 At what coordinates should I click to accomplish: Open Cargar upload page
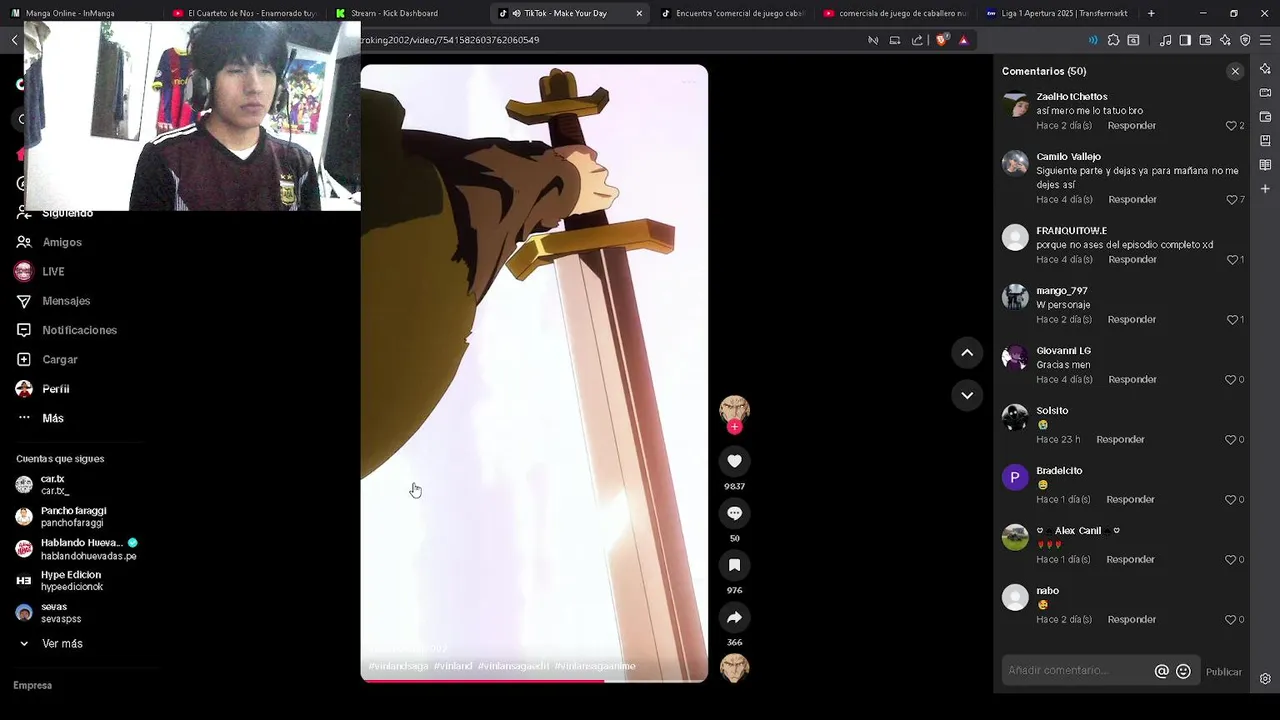pyautogui.click(x=60, y=359)
